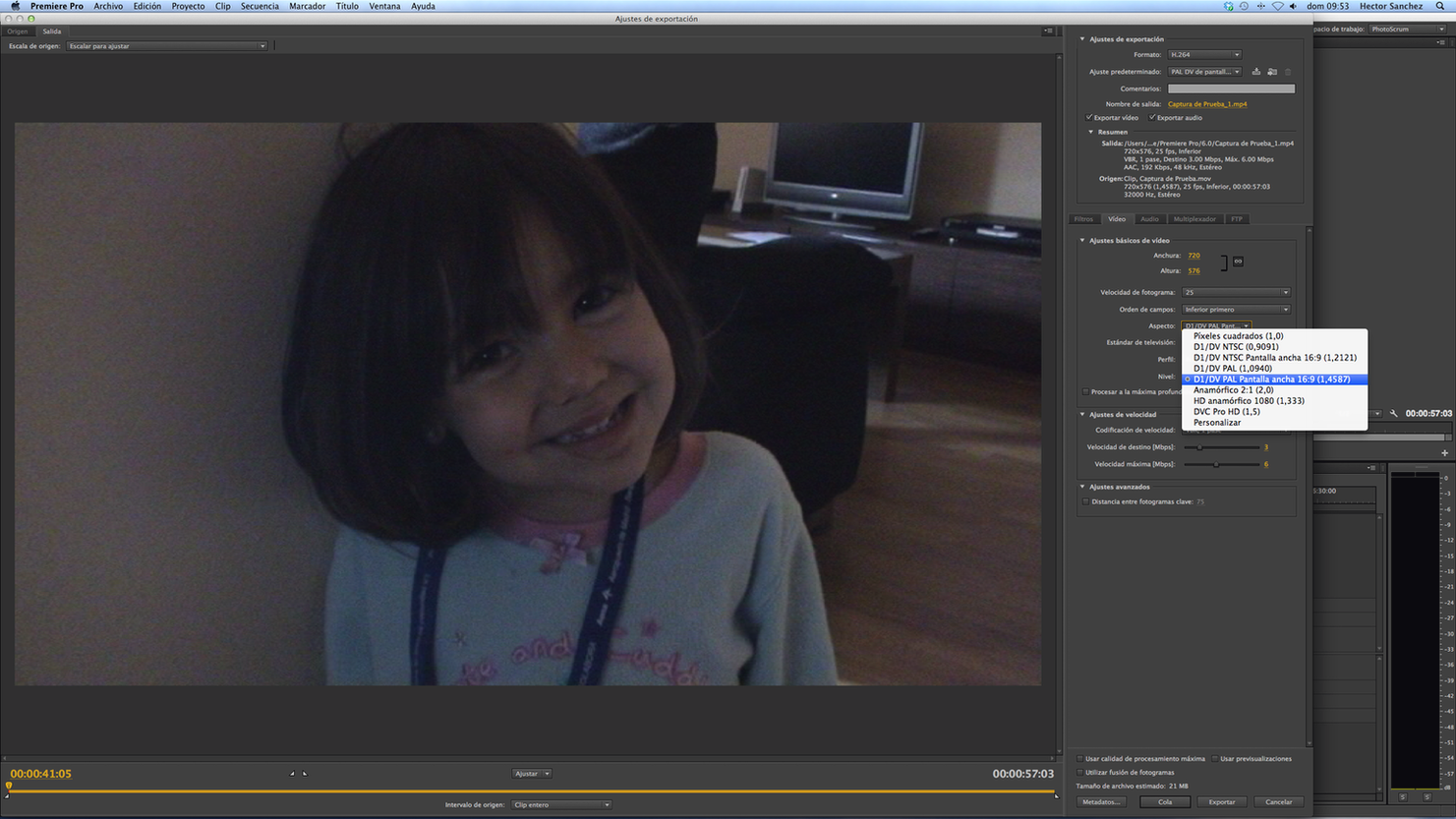Image resolution: width=1456 pixels, height=819 pixels.
Task: Click the Wi-Fi icon in menu bar
Action: pyautogui.click(x=1277, y=6)
